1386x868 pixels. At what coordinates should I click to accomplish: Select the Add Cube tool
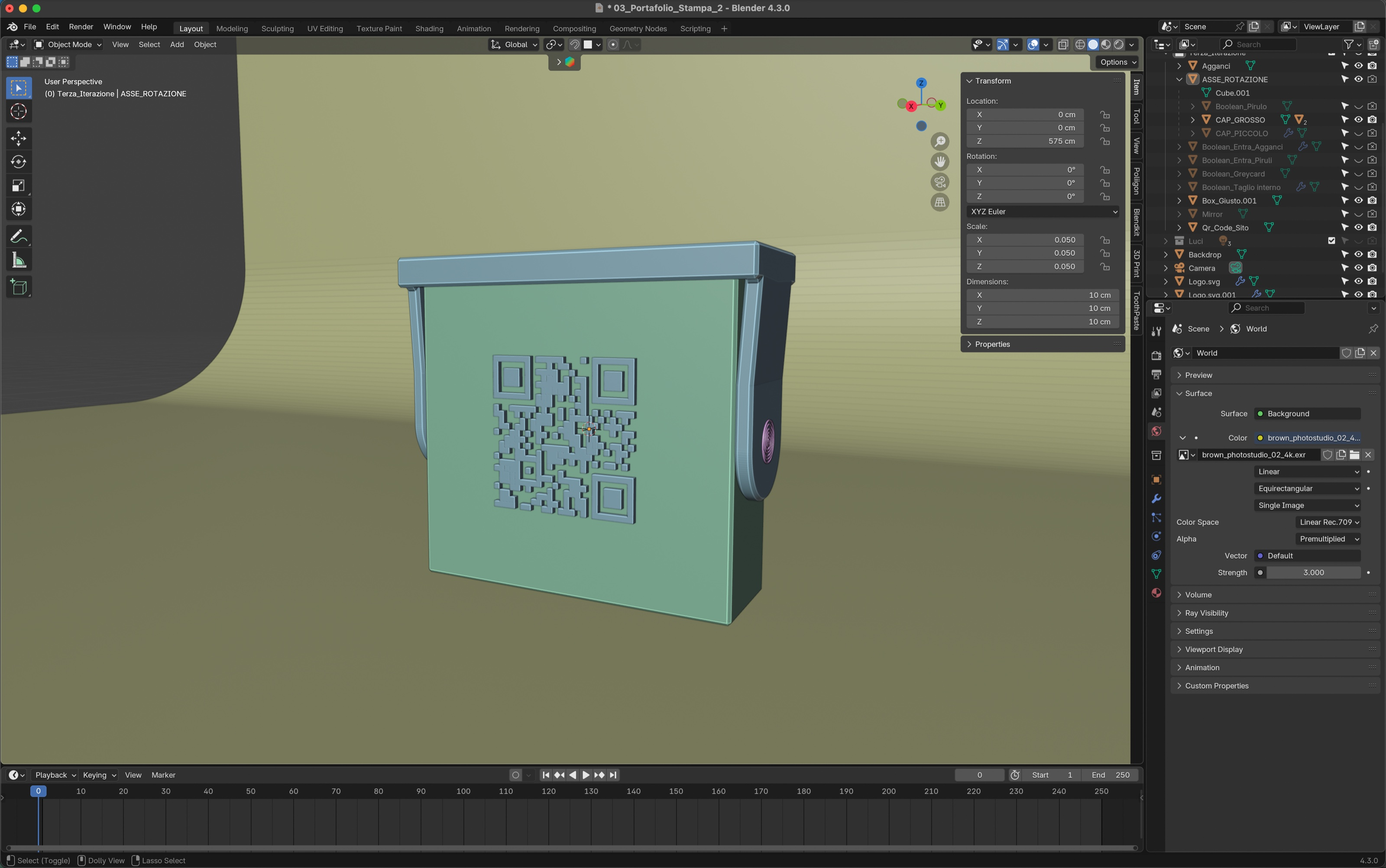pyautogui.click(x=18, y=287)
